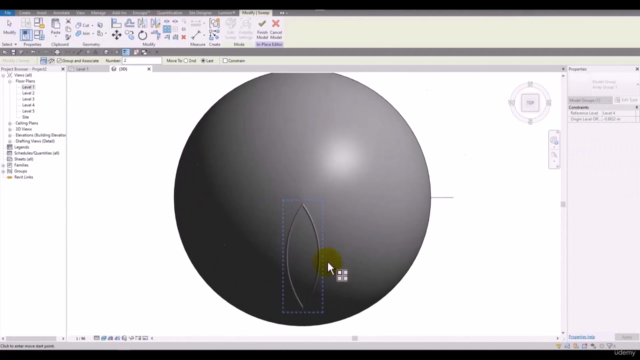The height and width of the screenshot is (360, 640).
Task: Click the Modify arrow tool
Action: pos(9,27)
